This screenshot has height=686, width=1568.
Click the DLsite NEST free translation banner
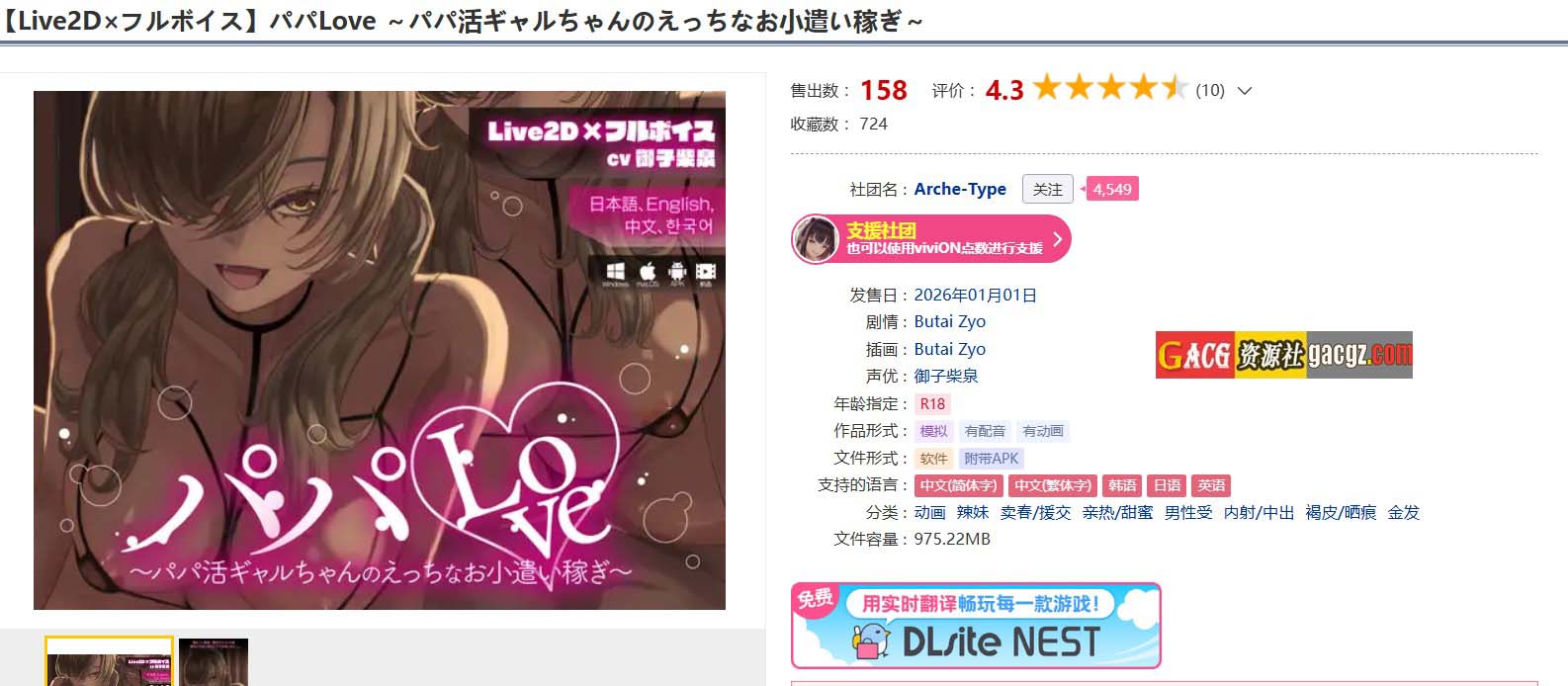(x=976, y=626)
